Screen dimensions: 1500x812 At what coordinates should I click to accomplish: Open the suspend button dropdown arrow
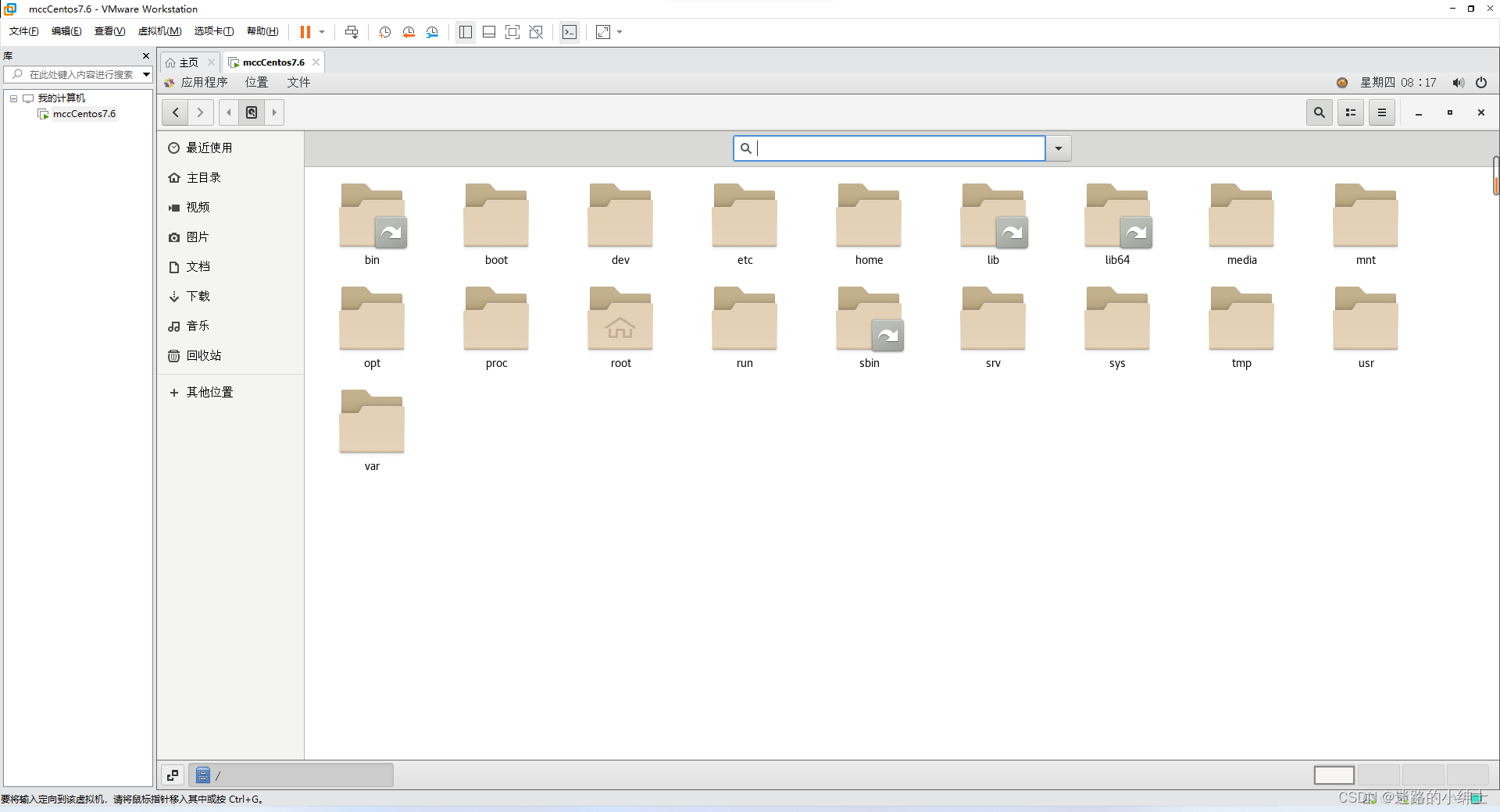(322, 32)
